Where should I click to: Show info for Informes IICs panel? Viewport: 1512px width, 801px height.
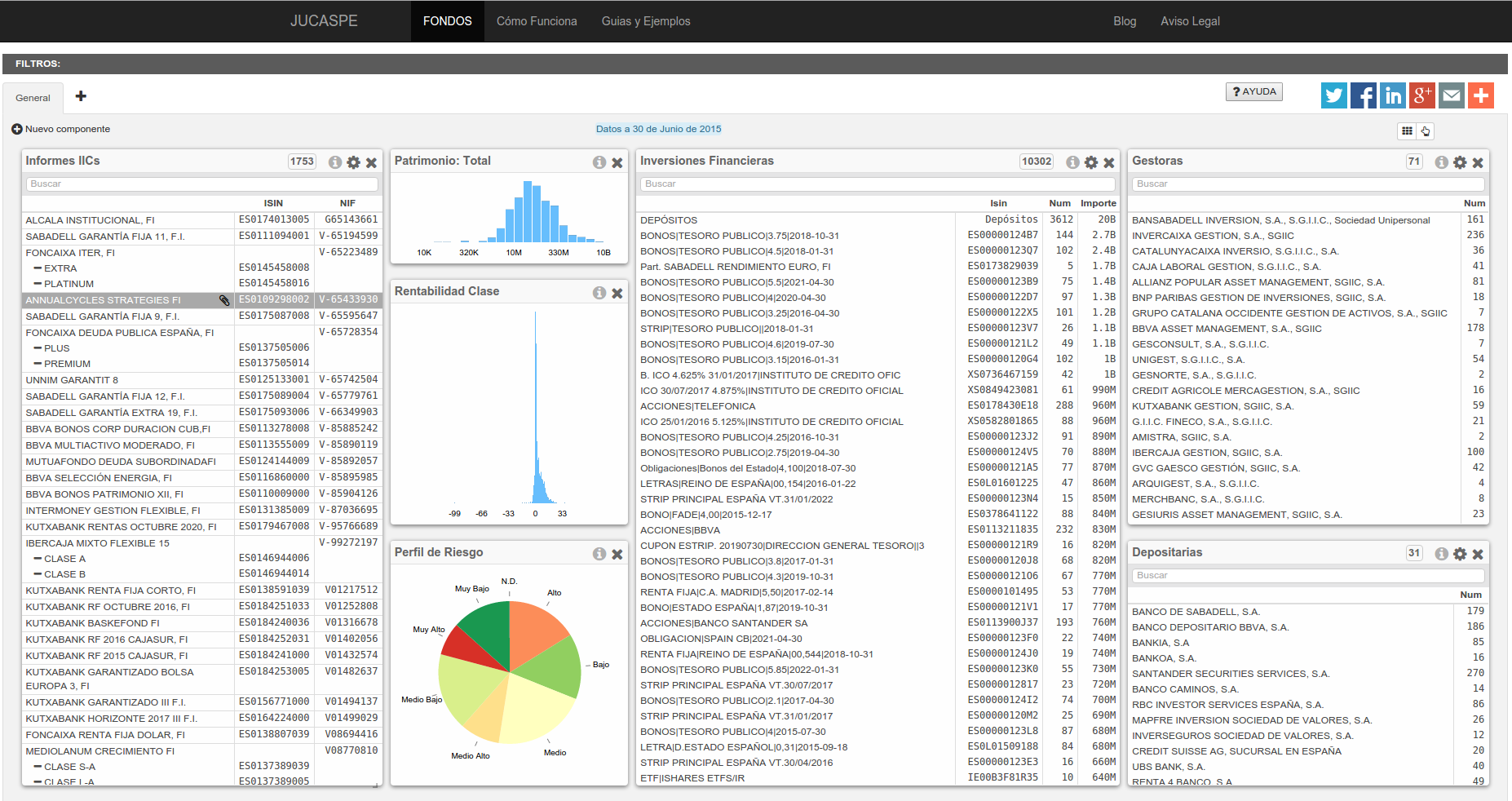334,162
